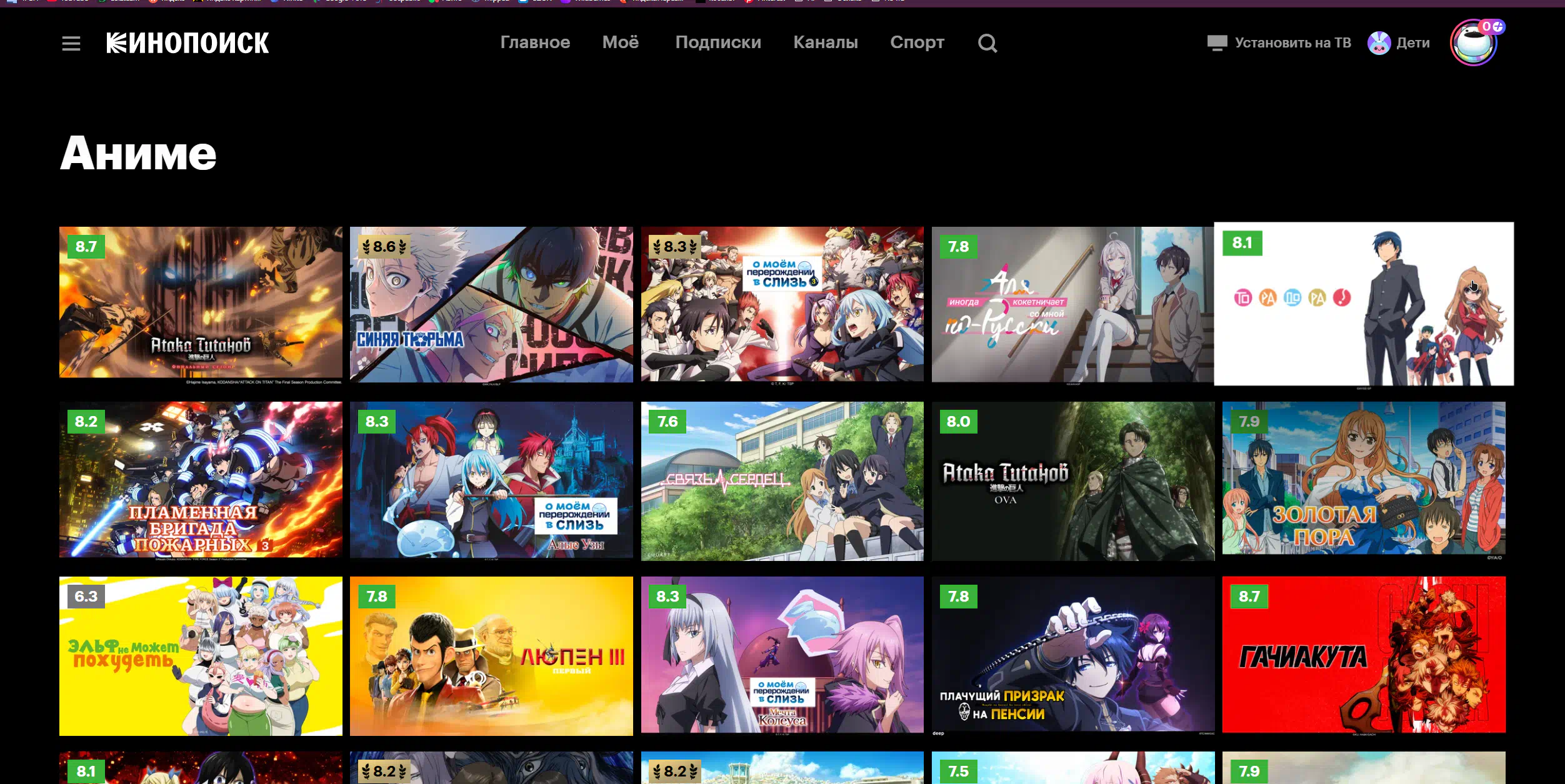Click the Кинопоиск logo
This screenshot has height=784, width=1565.
[187, 43]
